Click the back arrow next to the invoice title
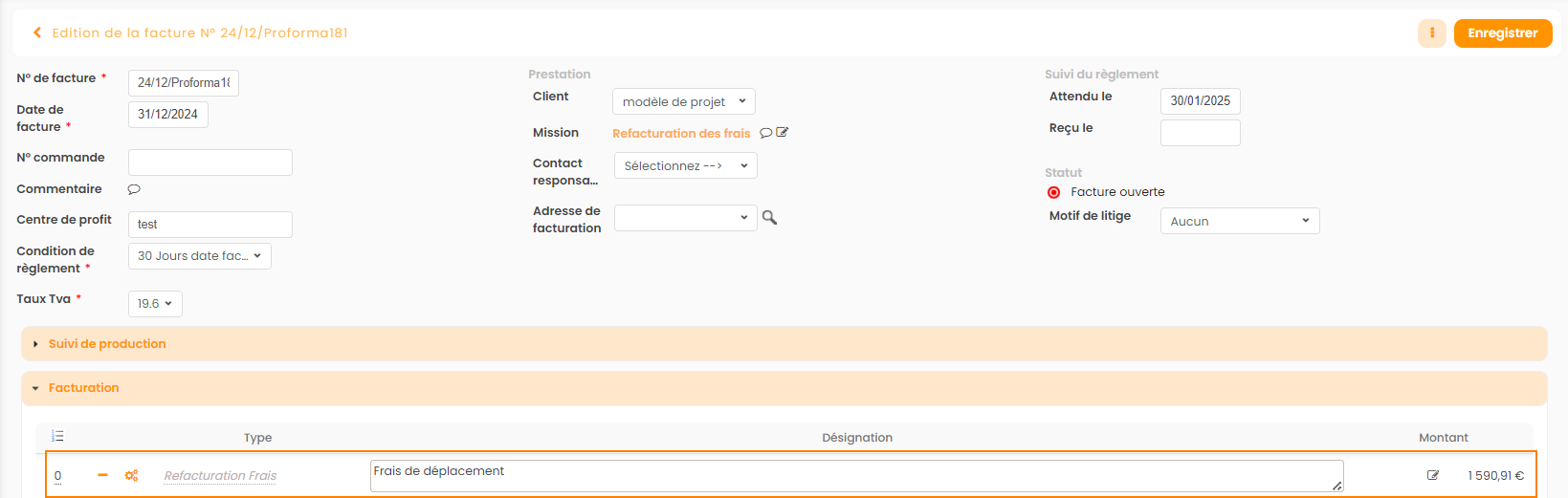Image resolution: width=1568 pixels, height=498 pixels. click(x=37, y=32)
